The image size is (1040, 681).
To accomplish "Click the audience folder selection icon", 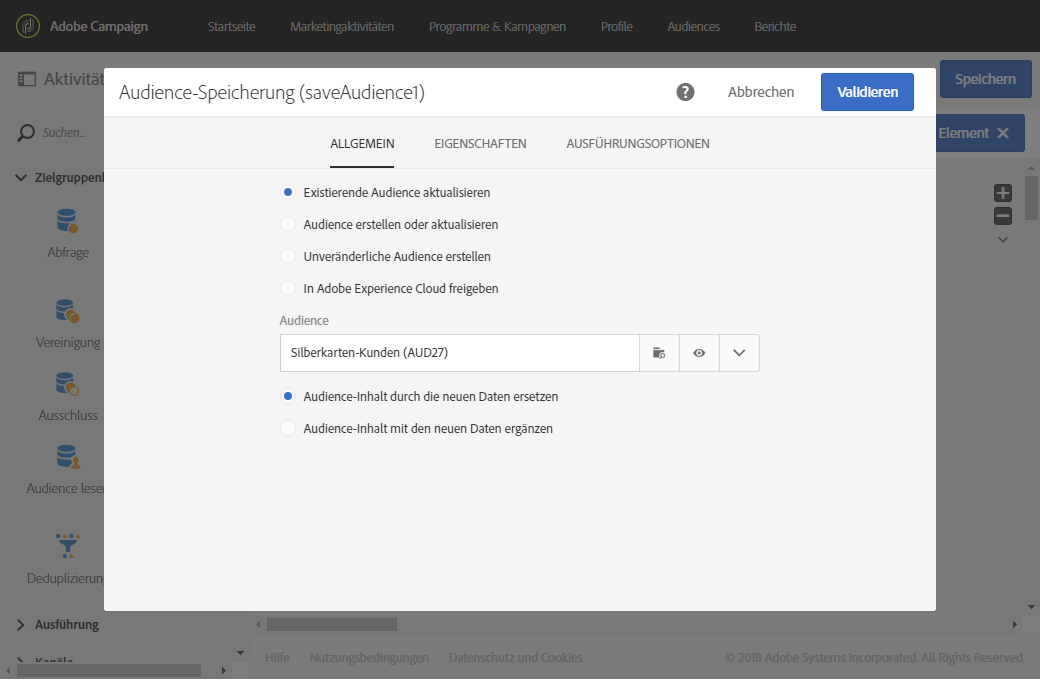I will [659, 353].
